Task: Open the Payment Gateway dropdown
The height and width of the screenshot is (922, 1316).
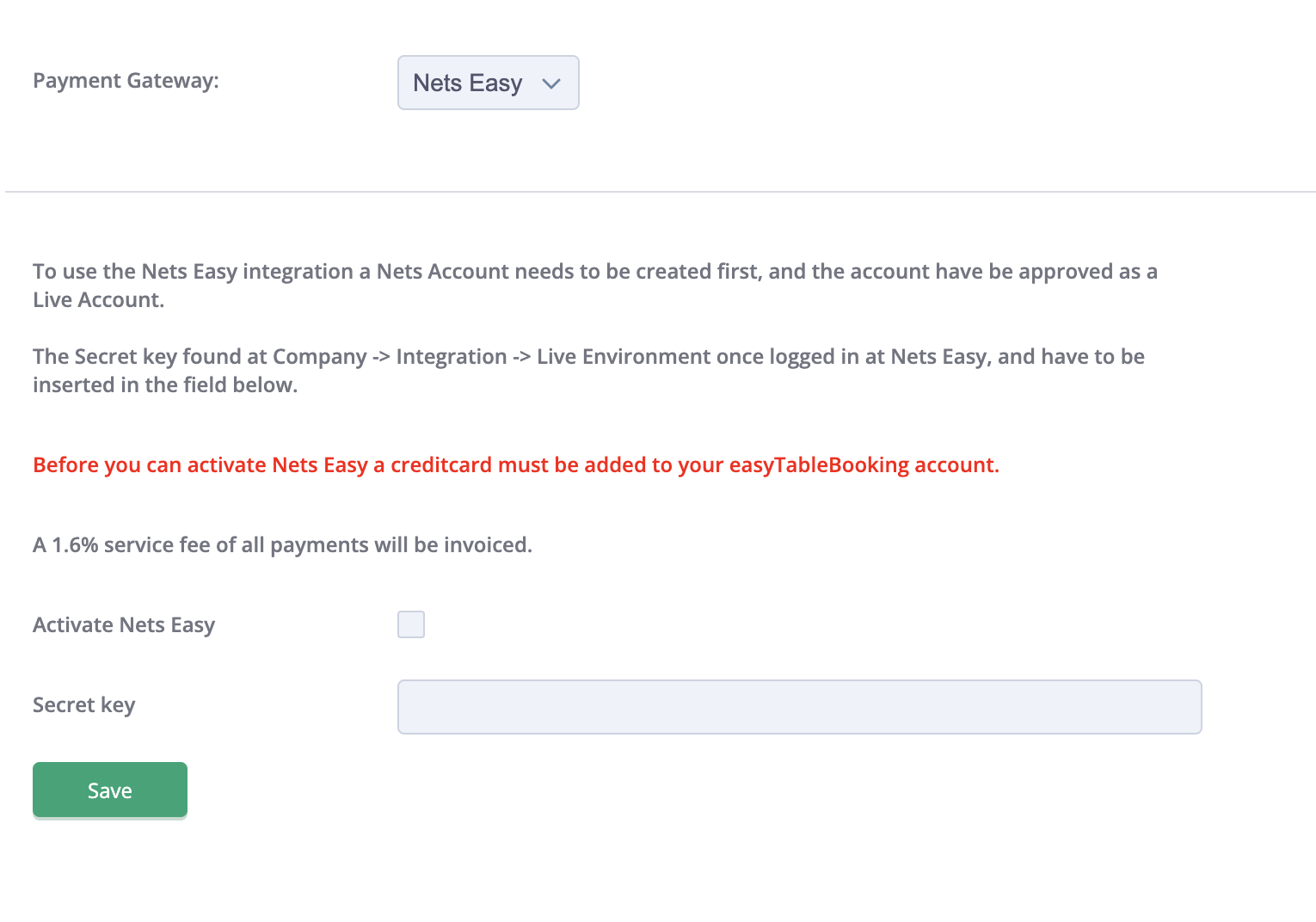Action: click(487, 83)
